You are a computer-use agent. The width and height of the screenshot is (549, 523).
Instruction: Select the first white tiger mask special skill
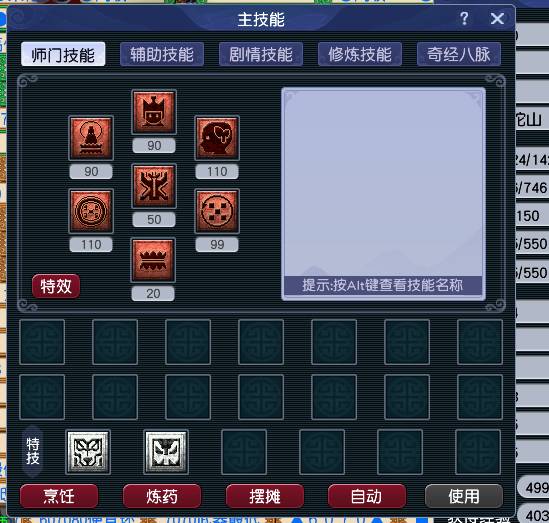[x=88, y=452]
